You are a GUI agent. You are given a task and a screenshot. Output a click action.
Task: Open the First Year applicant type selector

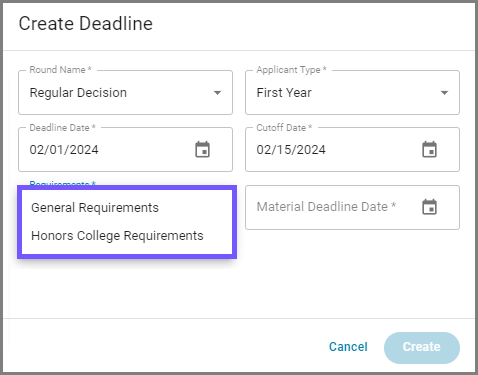tap(352, 92)
